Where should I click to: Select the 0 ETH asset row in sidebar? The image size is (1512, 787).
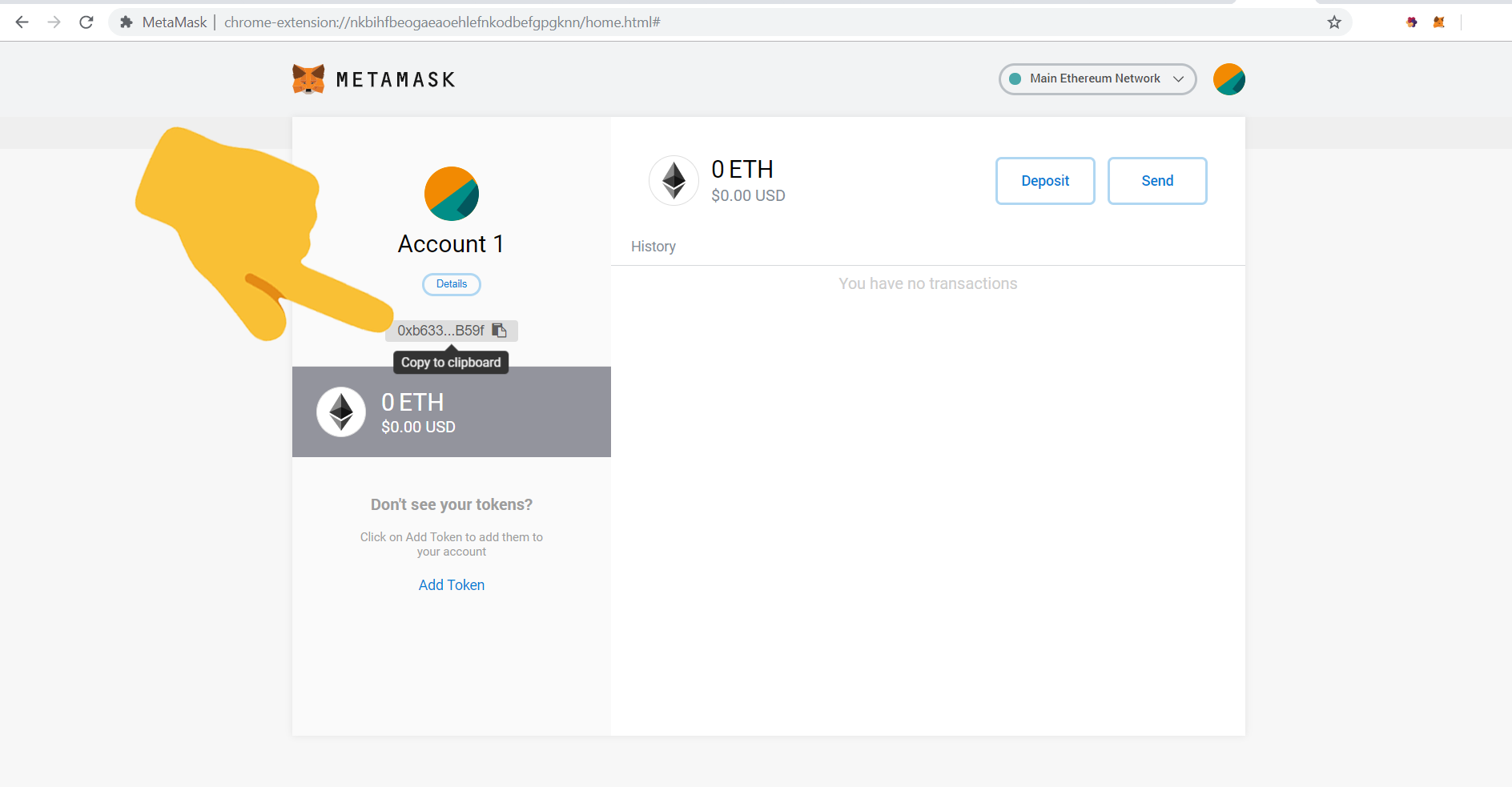point(452,412)
